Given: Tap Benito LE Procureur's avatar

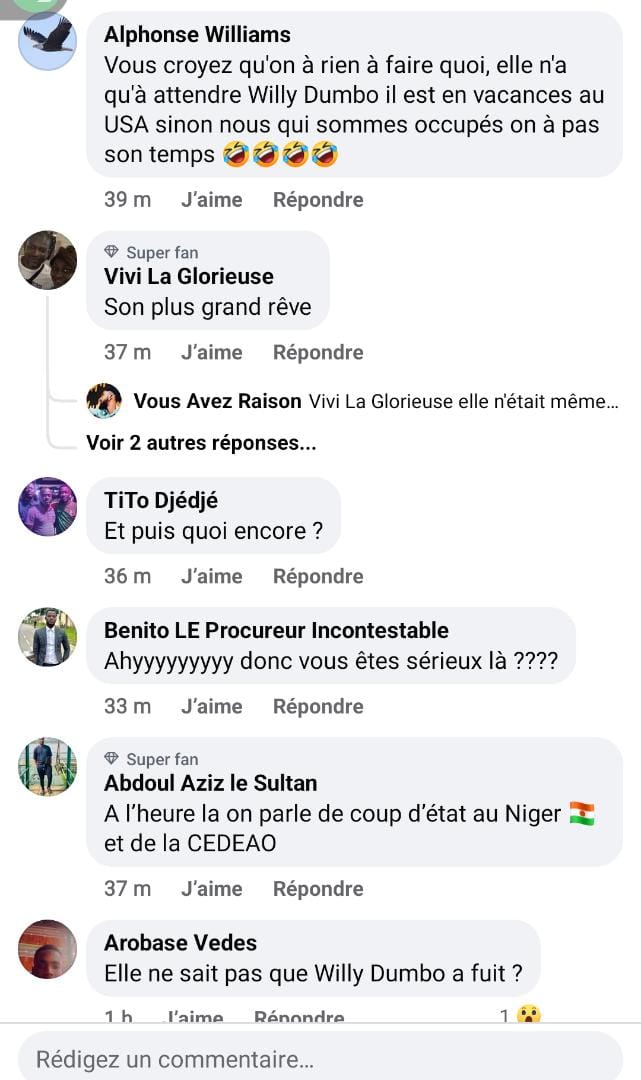Looking at the screenshot, I should click(x=47, y=637).
